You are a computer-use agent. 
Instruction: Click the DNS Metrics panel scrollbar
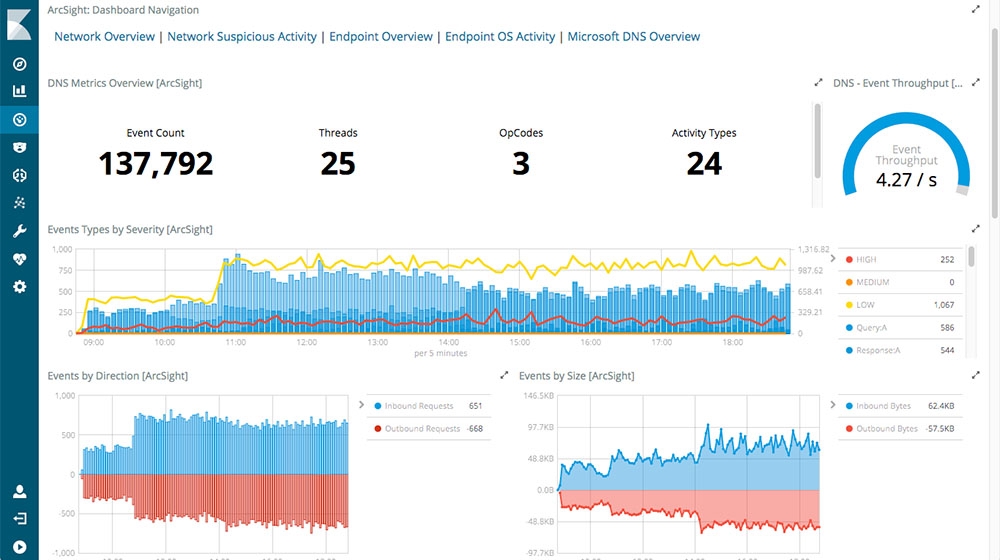[x=818, y=141]
